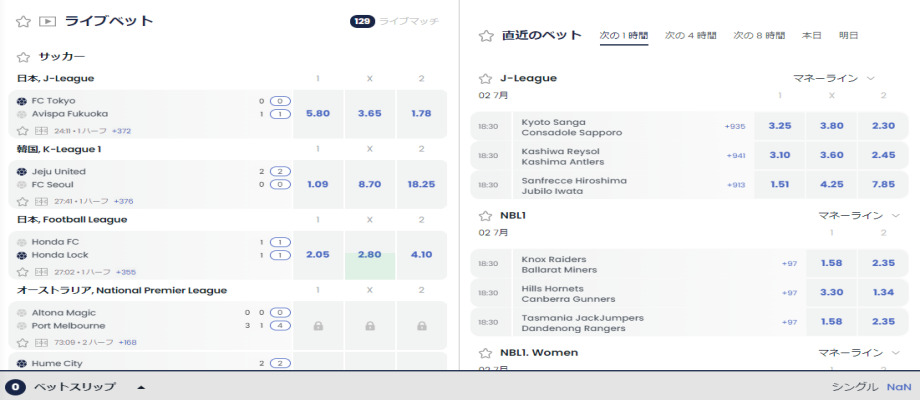
Task: Select the 次の1時間 tab
Action: (x=624, y=36)
